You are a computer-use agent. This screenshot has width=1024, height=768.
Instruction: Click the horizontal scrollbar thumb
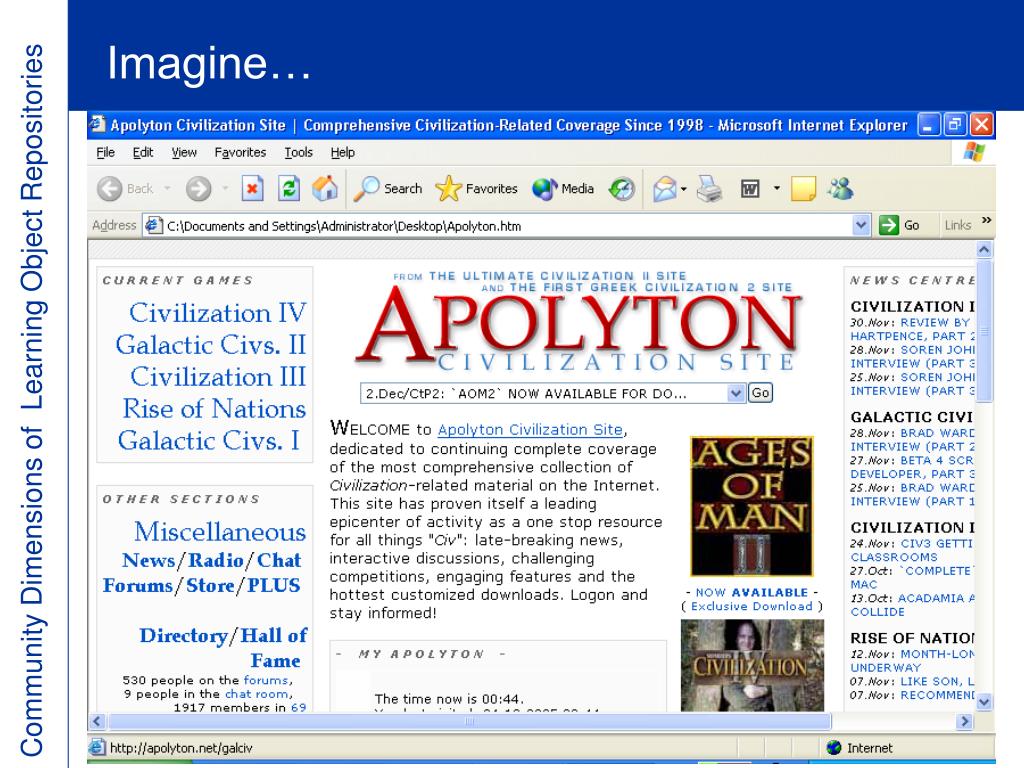click(x=469, y=722)
